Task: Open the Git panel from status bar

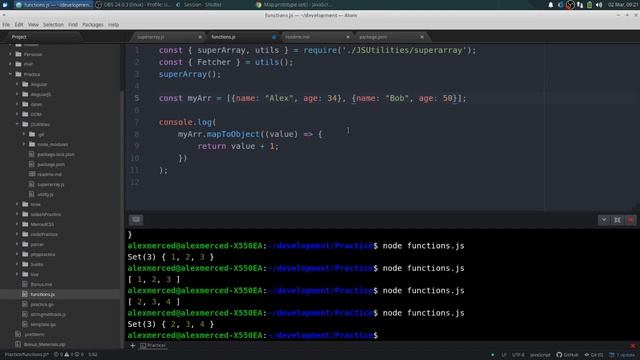Action: click(x=594, y=355)
